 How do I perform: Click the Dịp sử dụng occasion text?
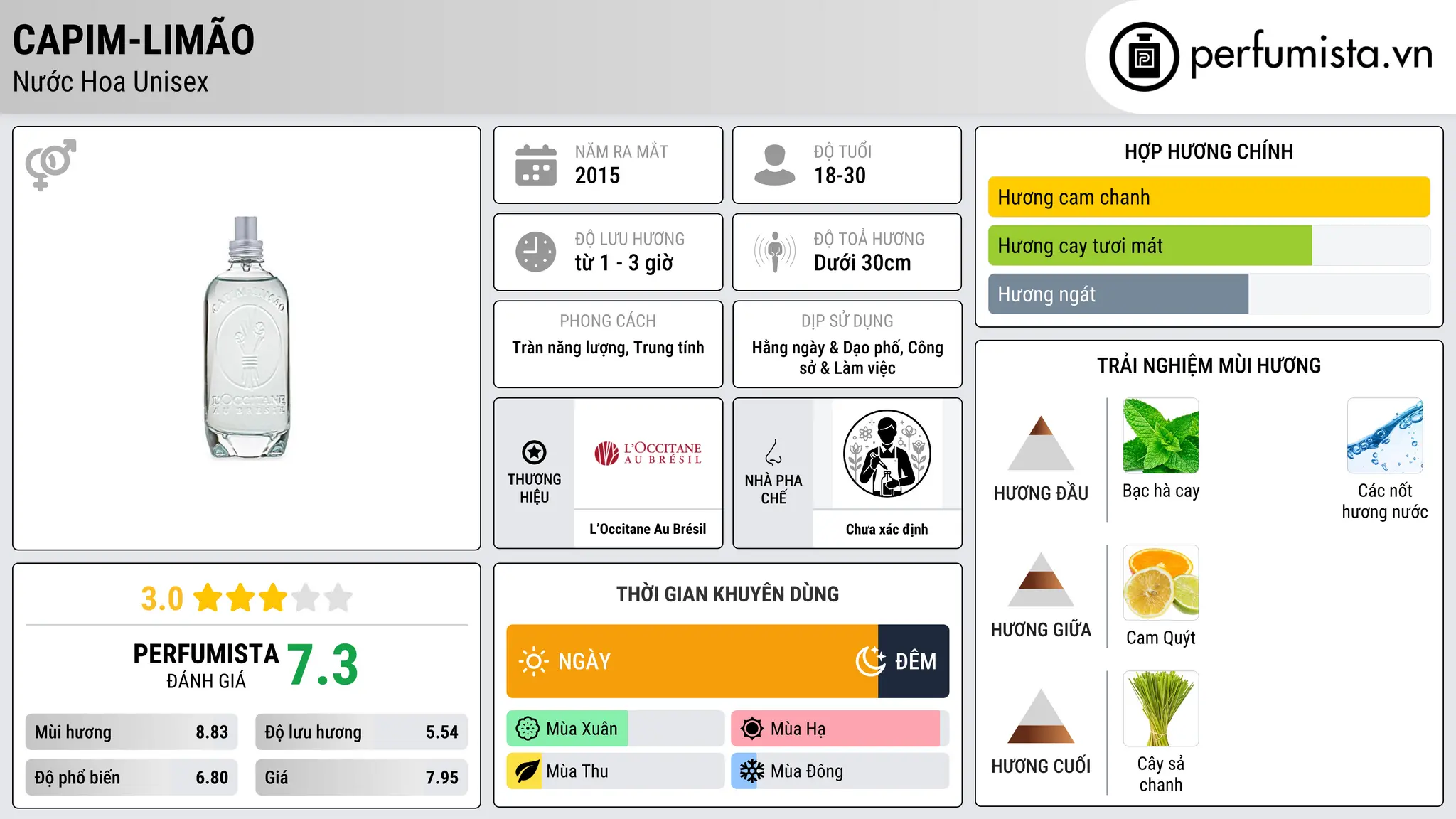847,358
